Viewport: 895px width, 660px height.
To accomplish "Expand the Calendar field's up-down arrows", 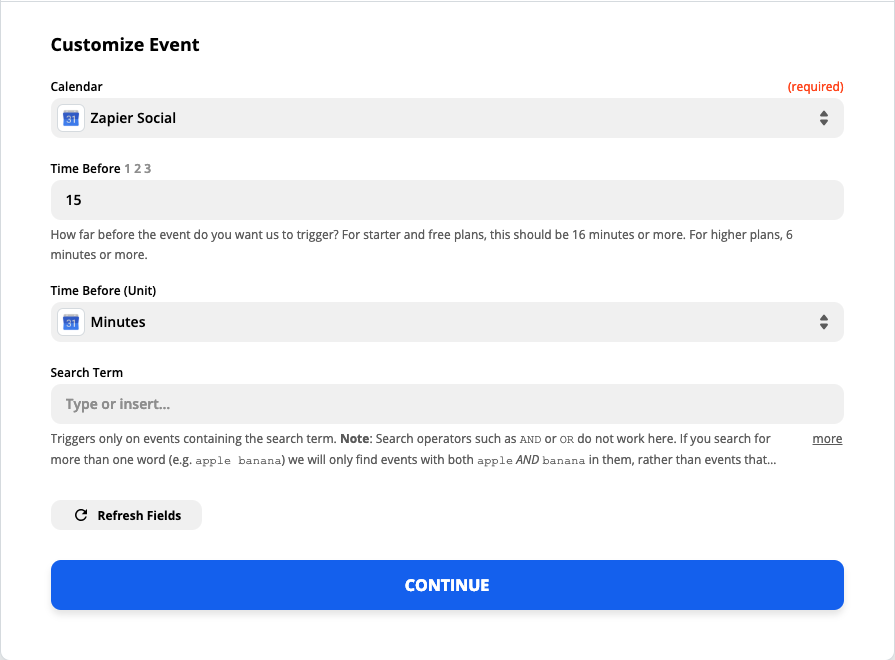I will (824, 118).
